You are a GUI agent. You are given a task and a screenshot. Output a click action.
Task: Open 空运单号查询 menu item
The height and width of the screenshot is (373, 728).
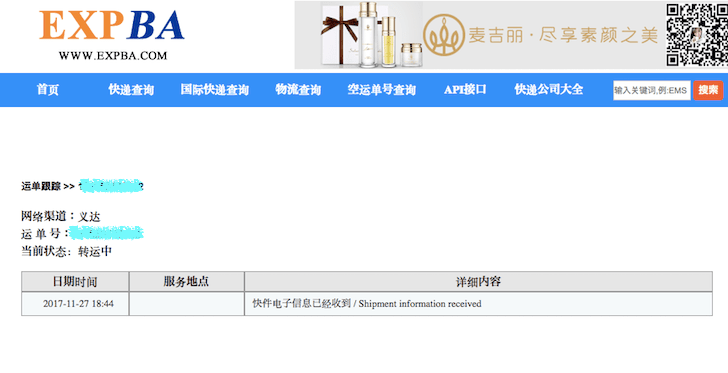[382, 90]
